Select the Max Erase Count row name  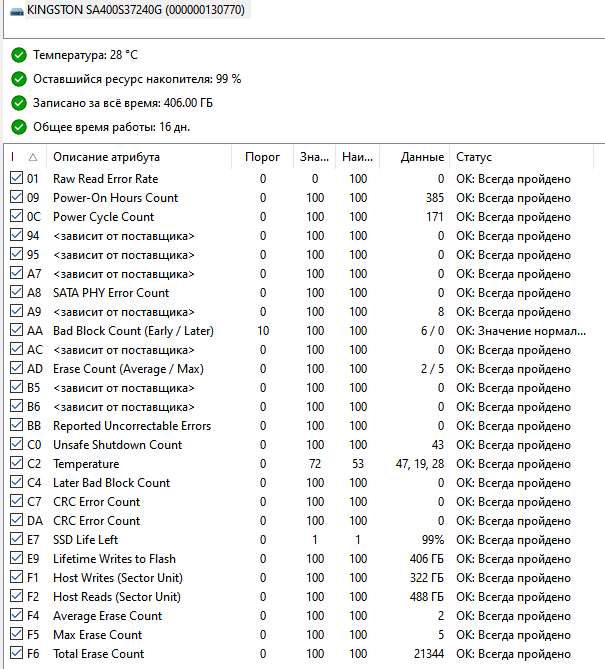[97, 635]
